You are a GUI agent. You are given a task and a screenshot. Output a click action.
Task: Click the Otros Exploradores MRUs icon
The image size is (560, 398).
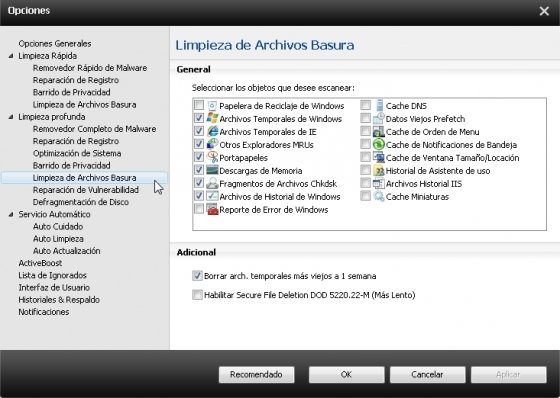pyautogui.click(x=212, y=144)
